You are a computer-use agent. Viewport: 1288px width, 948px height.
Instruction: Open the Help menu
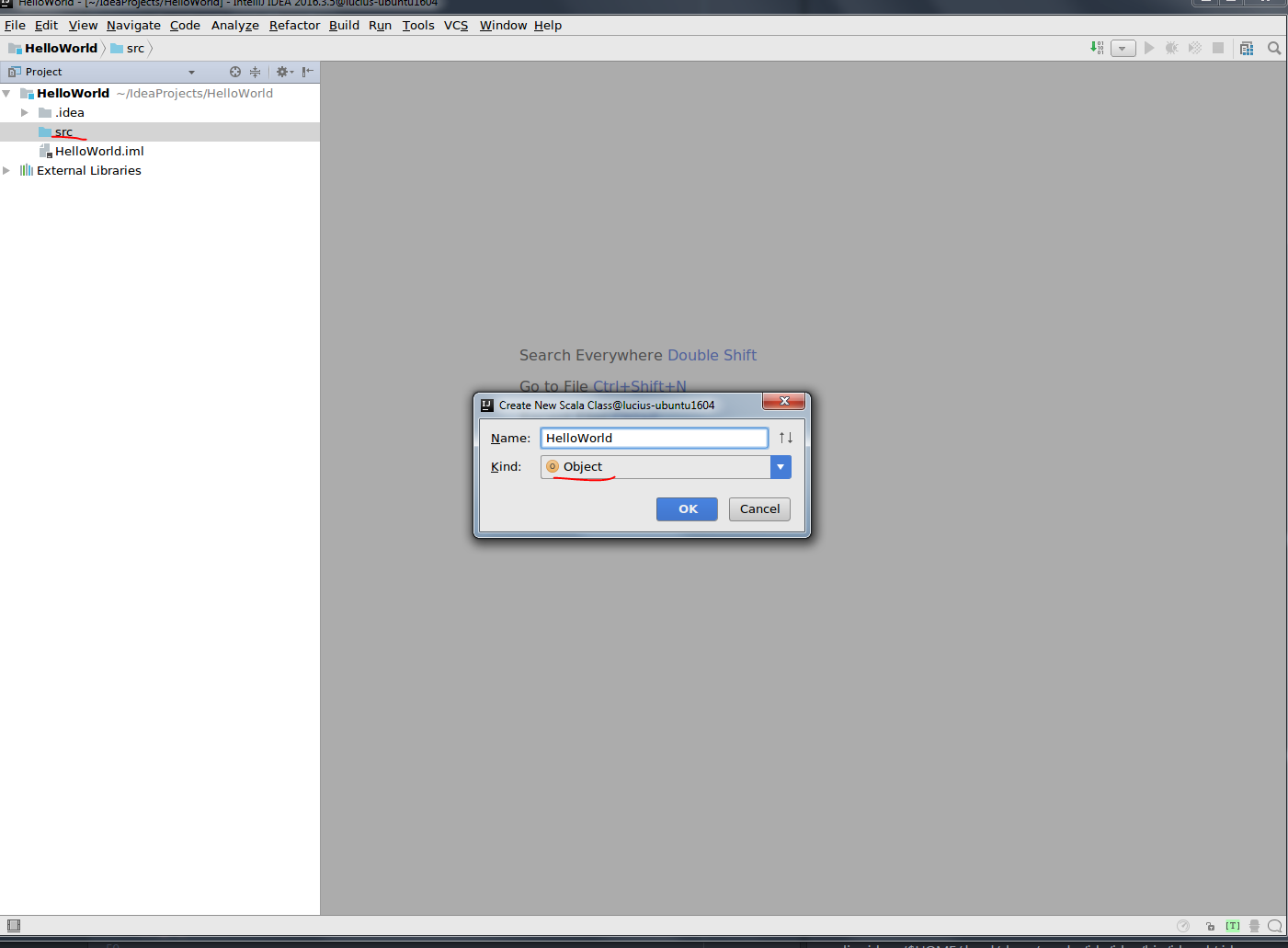[548, 26]
